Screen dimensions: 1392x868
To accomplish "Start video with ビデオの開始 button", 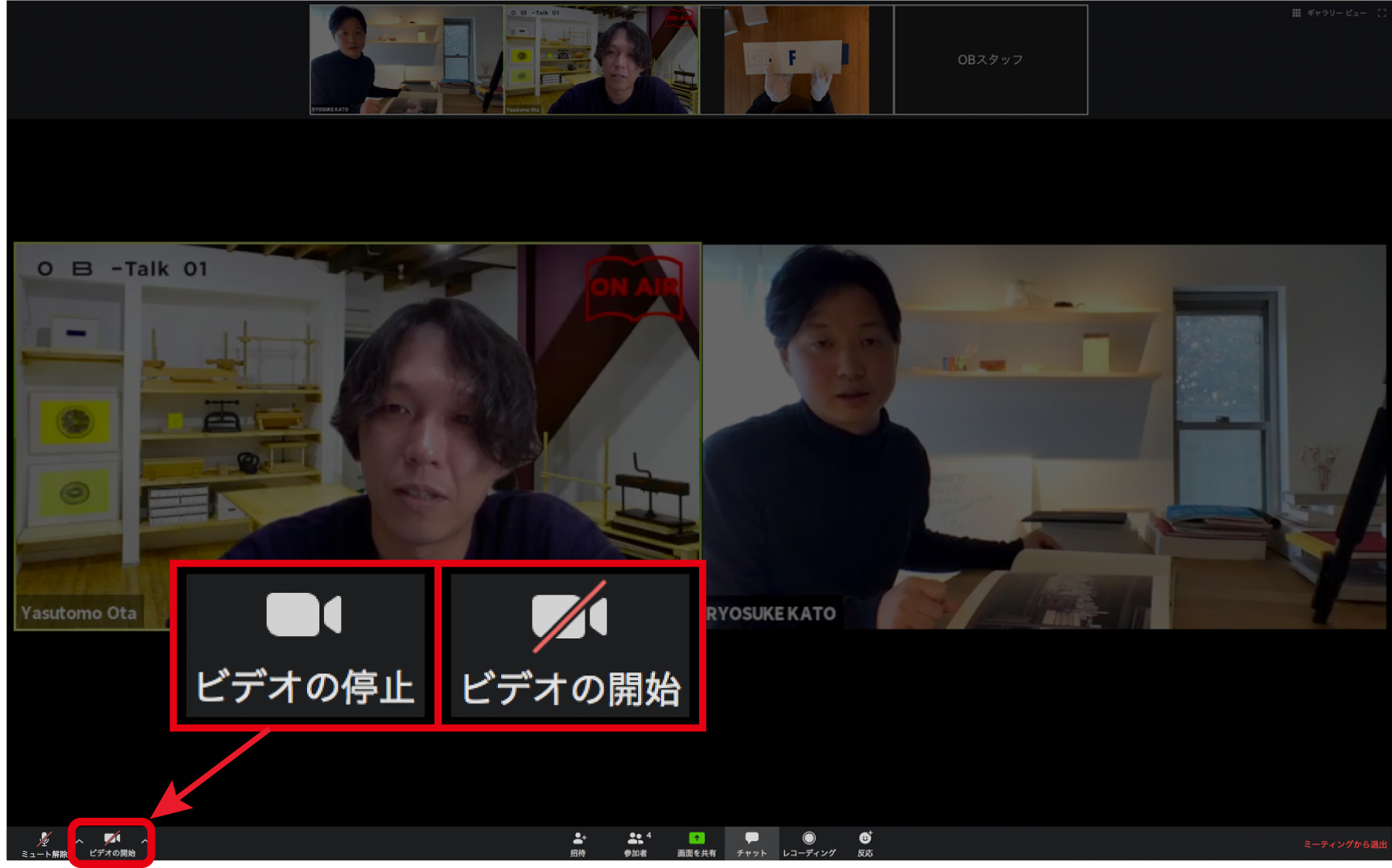I will [112, 844].
